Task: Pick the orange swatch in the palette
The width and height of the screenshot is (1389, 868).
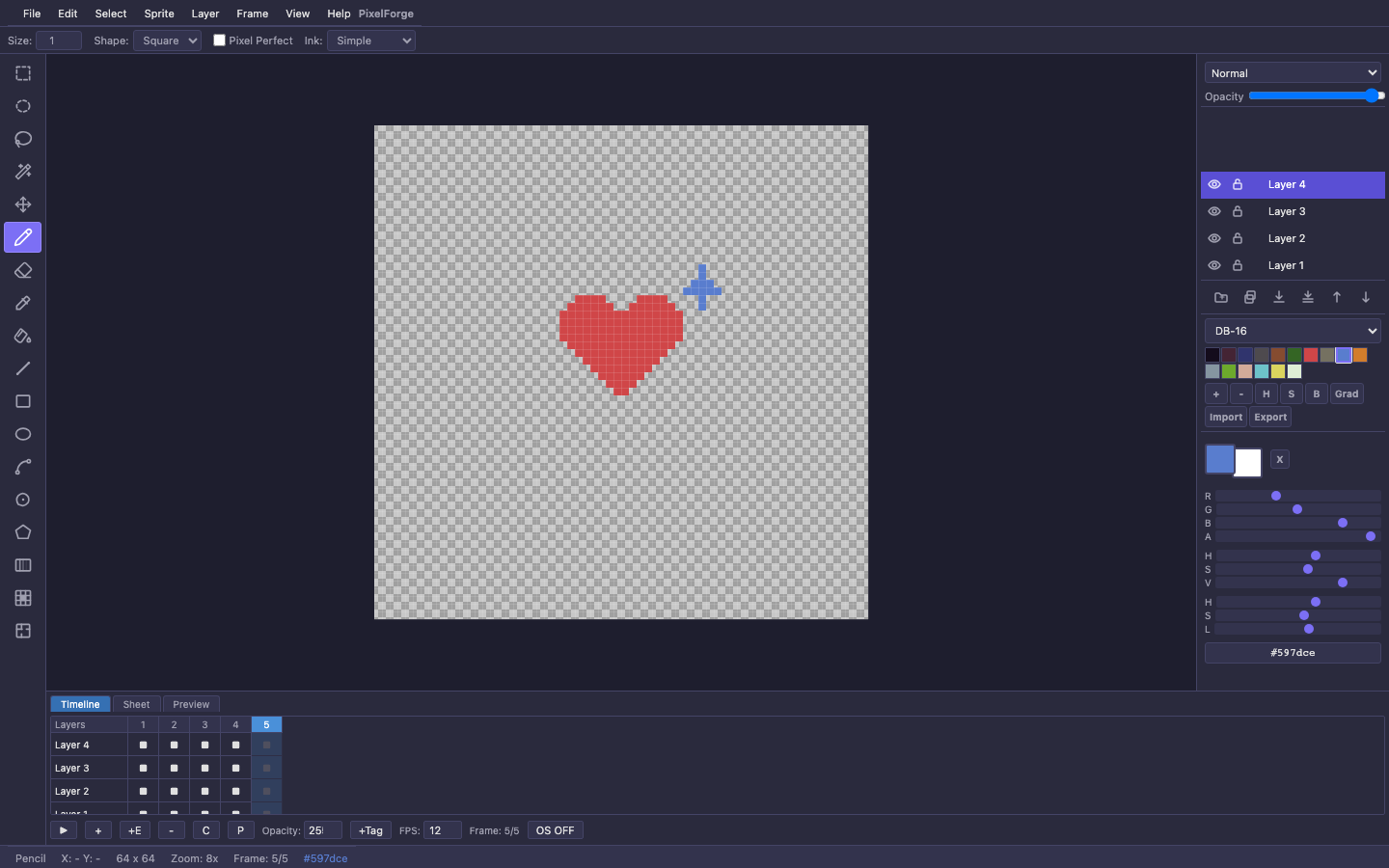Action: [x=1360, y=355]
